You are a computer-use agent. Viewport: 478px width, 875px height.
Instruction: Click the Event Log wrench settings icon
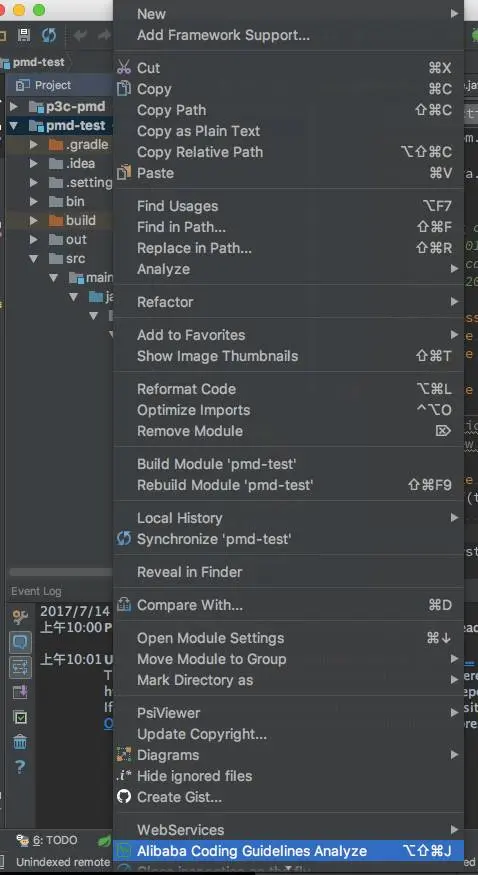click(x=20, y=617)
